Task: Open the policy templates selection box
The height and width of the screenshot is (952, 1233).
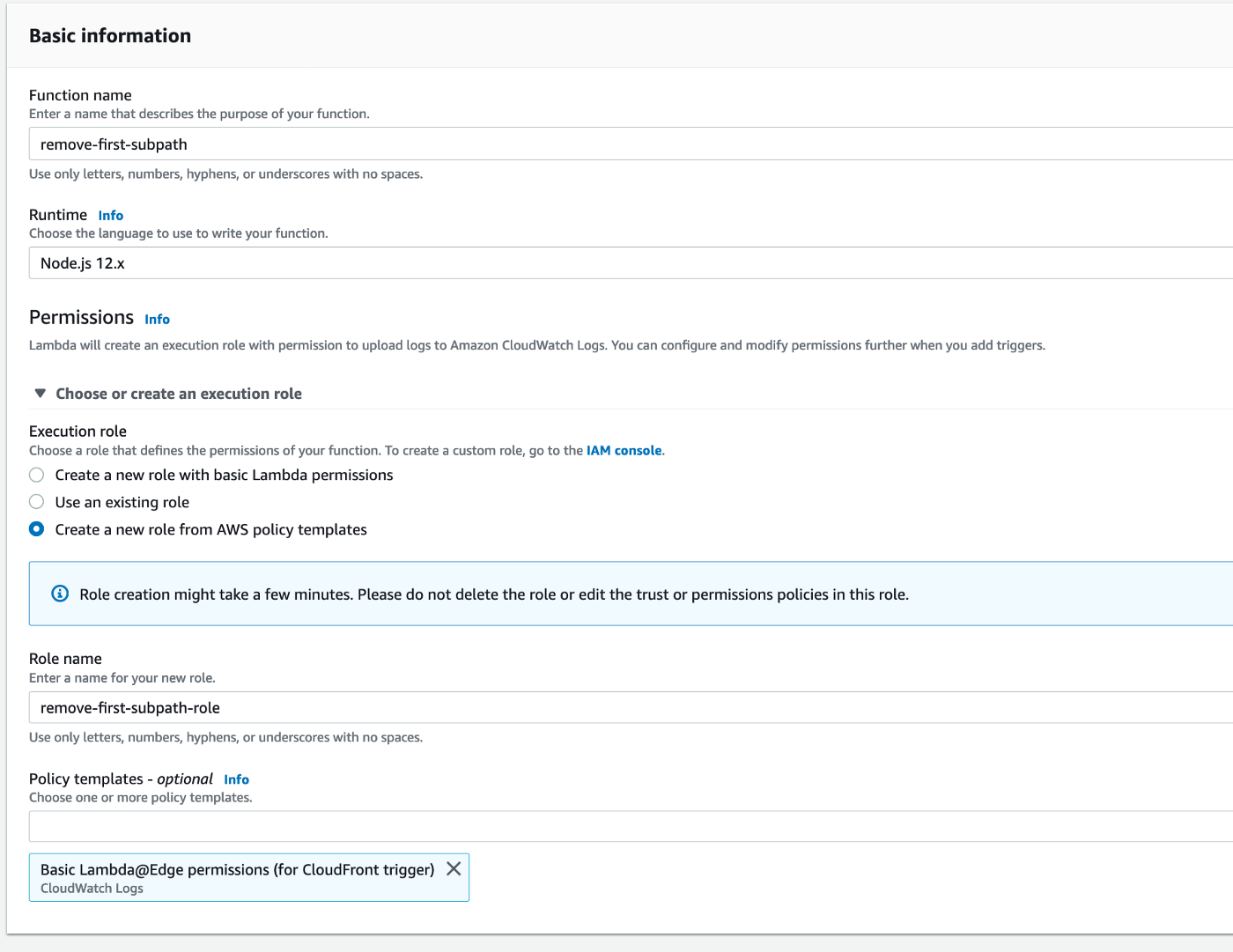Action: (616, 826)
